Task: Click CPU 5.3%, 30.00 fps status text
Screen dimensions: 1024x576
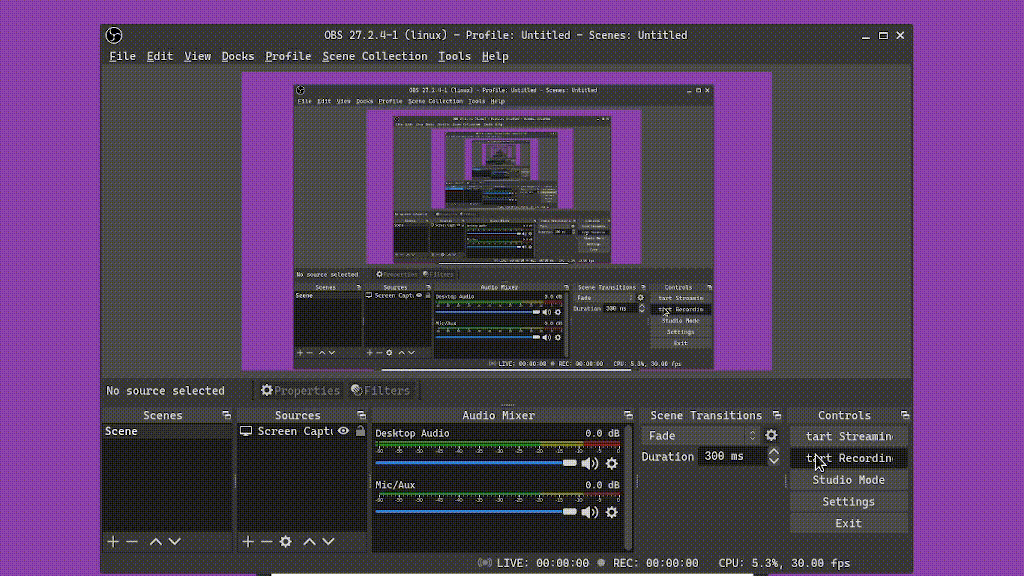Action: 784,563
